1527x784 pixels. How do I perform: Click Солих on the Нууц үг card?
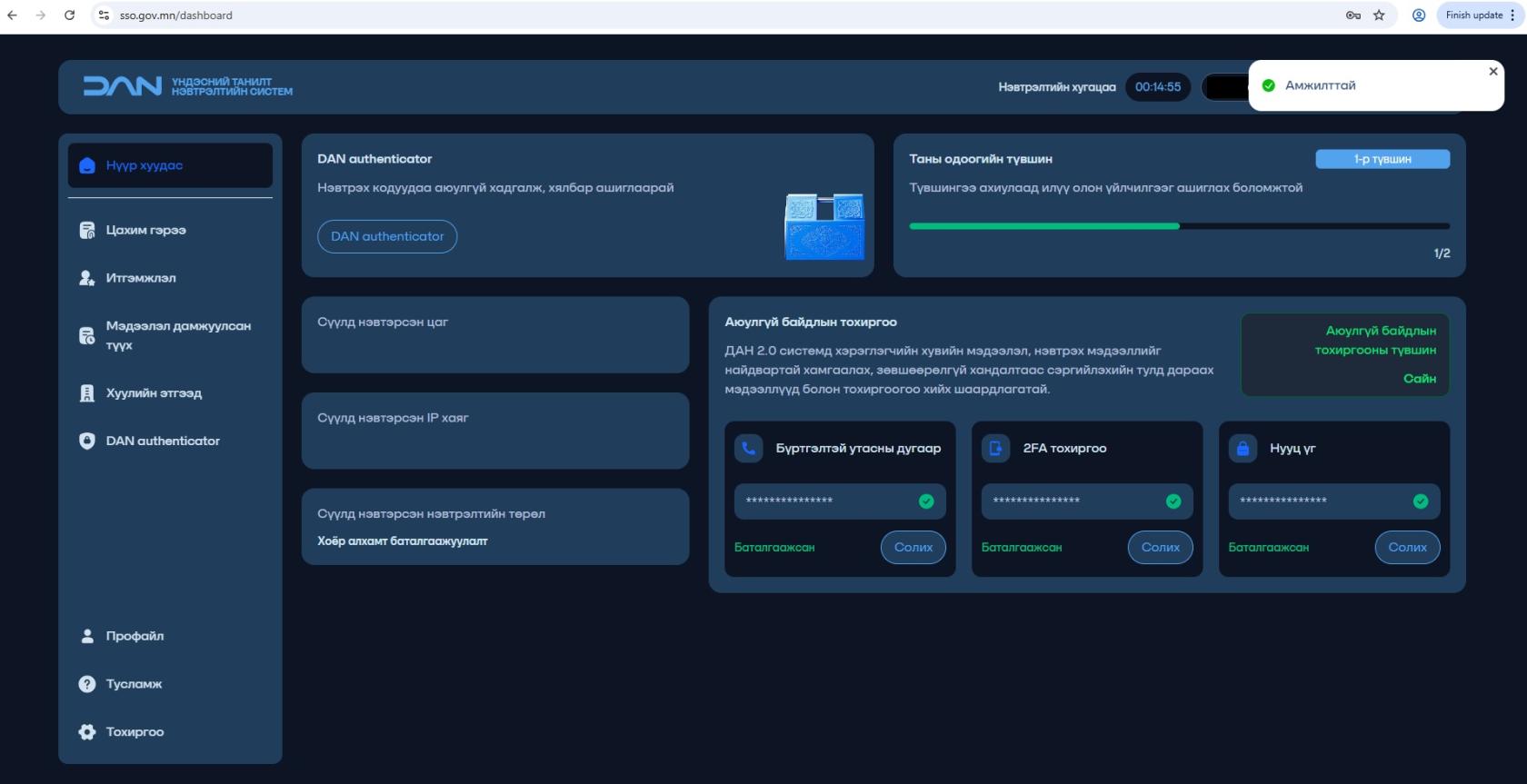pos(1408,547)
